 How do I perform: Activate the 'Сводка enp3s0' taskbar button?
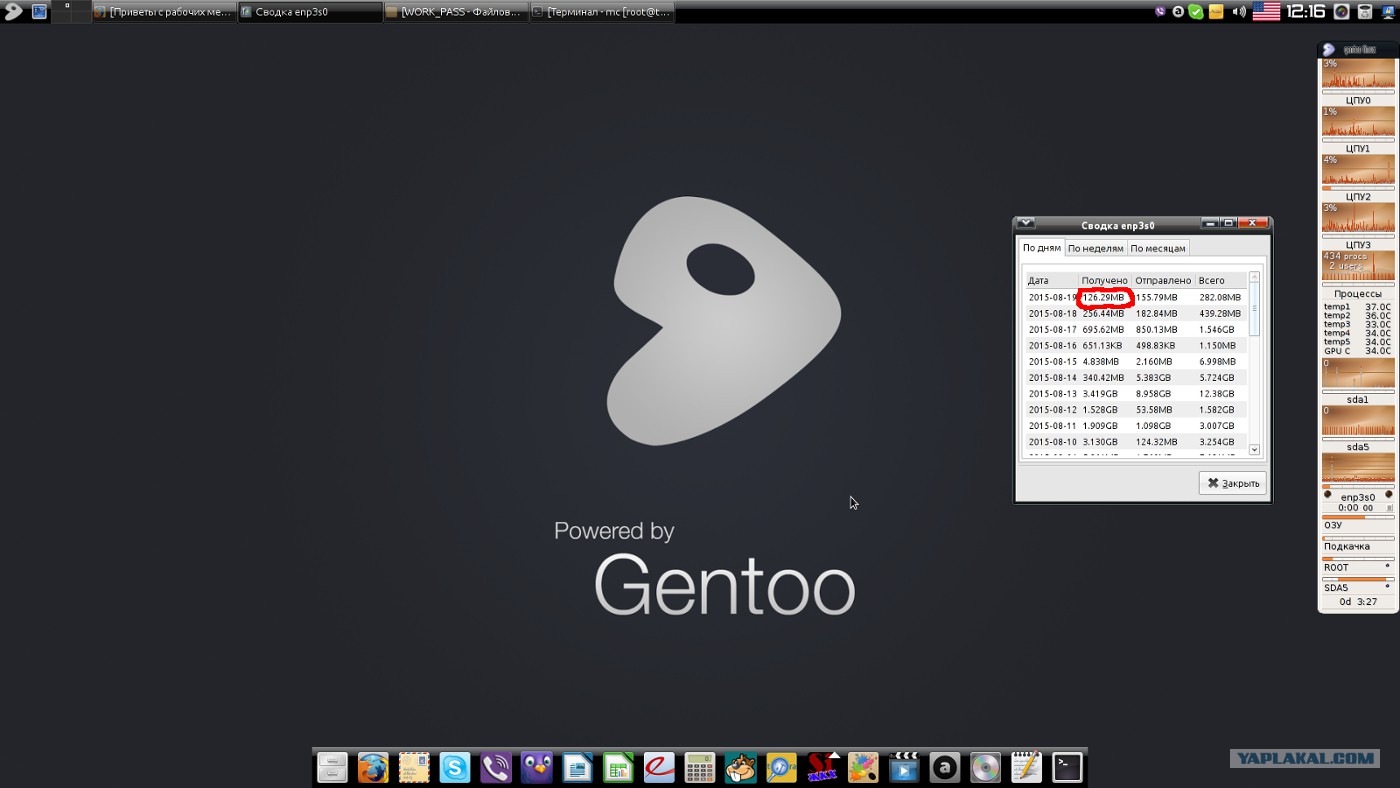[x=310, y=12]
